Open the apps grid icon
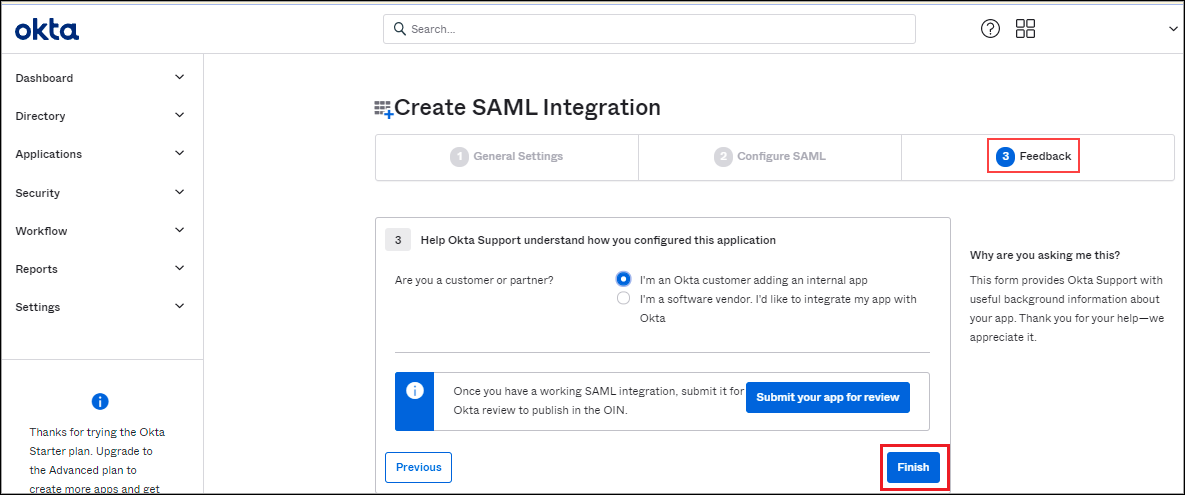Viewport: 1185px width, 495px height. point(1026,29)
